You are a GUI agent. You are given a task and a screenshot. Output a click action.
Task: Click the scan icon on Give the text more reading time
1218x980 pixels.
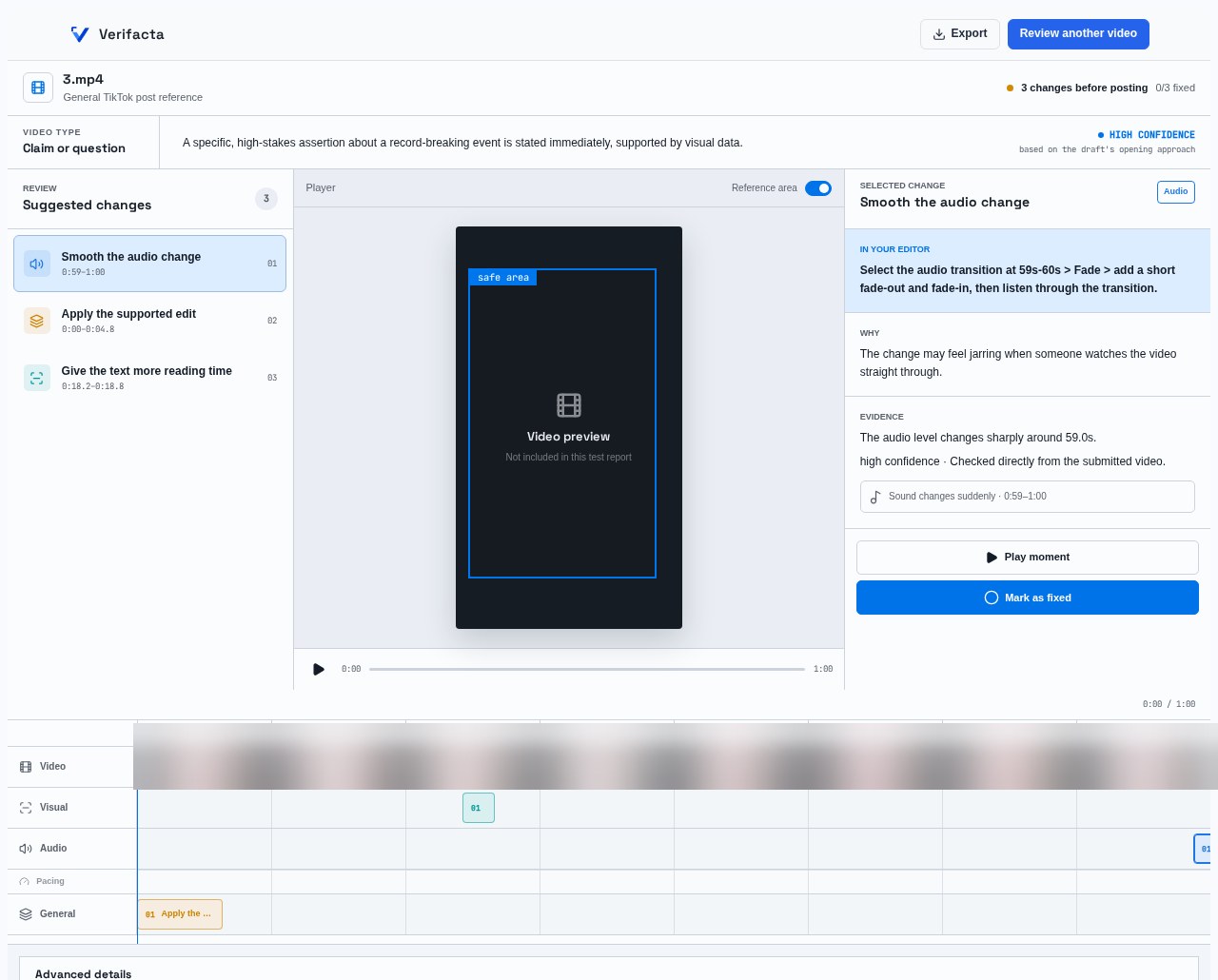[x=37, y=378]
